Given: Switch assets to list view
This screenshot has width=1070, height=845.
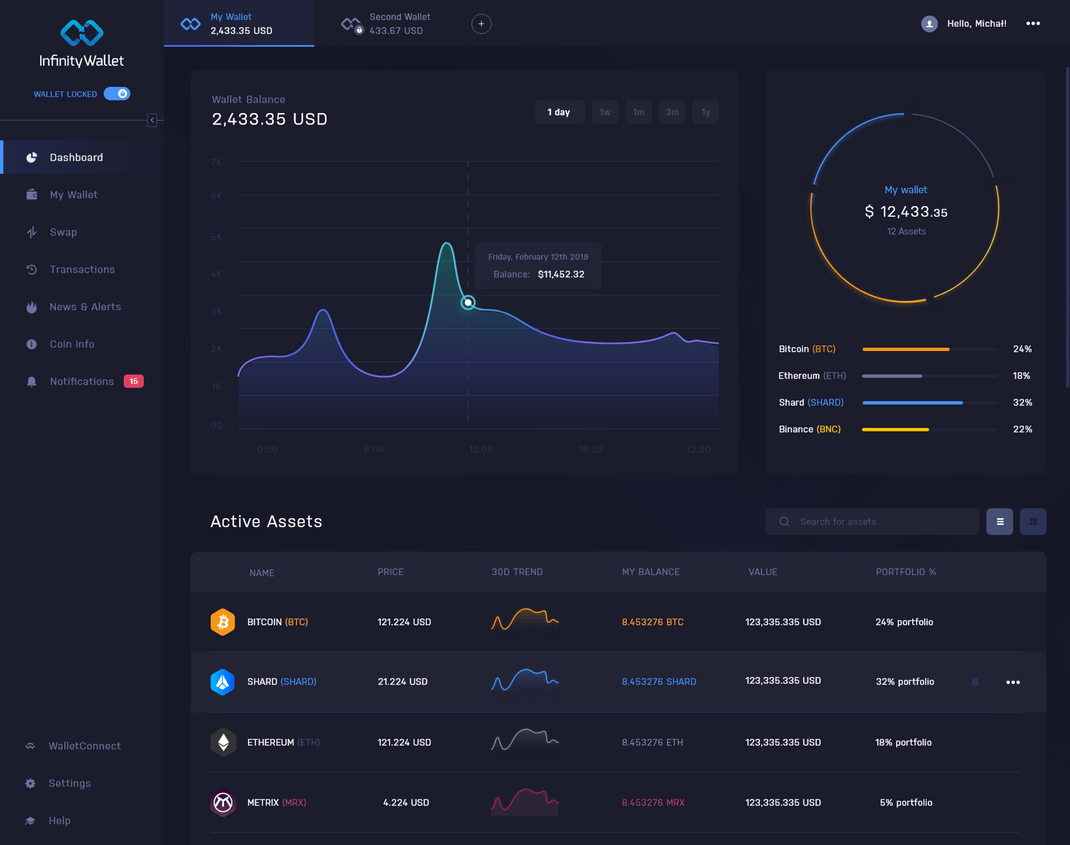Looking at the screenshot, I should (999, 521).
